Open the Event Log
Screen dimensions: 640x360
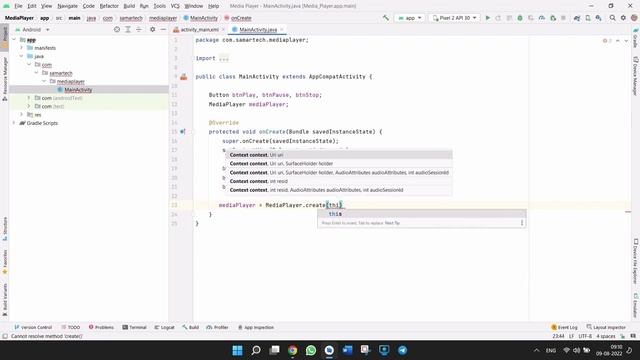click(564, 327)
